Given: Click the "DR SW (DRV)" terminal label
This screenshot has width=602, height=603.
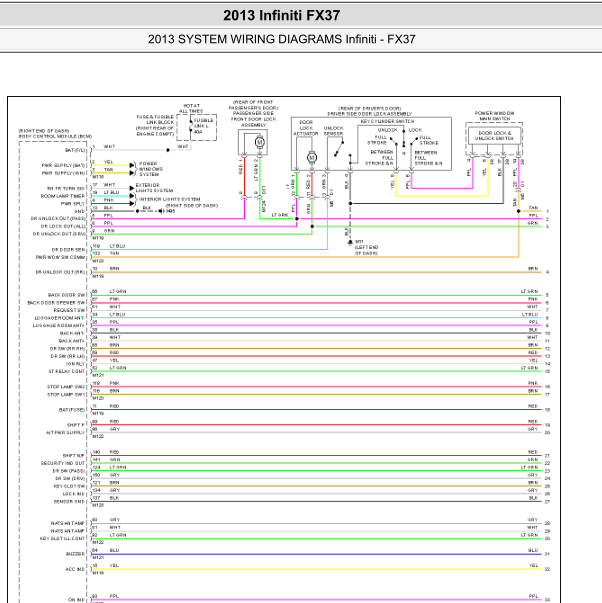Looking at the screenshot, I should tap(70, 478).
